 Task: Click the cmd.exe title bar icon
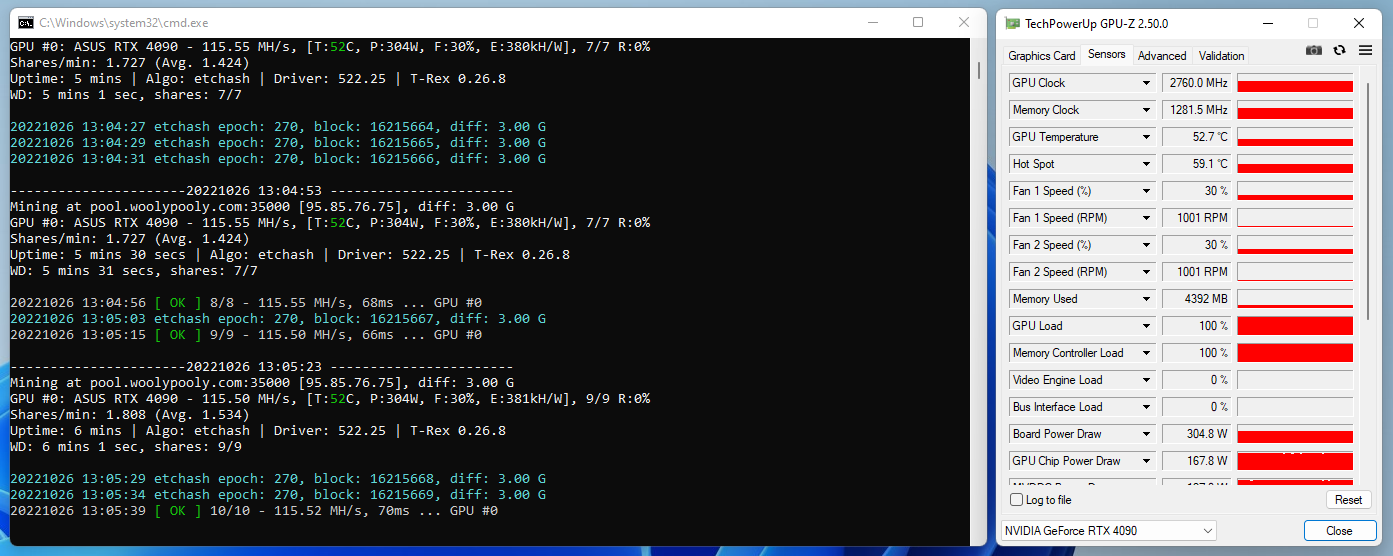pos(26,22)
